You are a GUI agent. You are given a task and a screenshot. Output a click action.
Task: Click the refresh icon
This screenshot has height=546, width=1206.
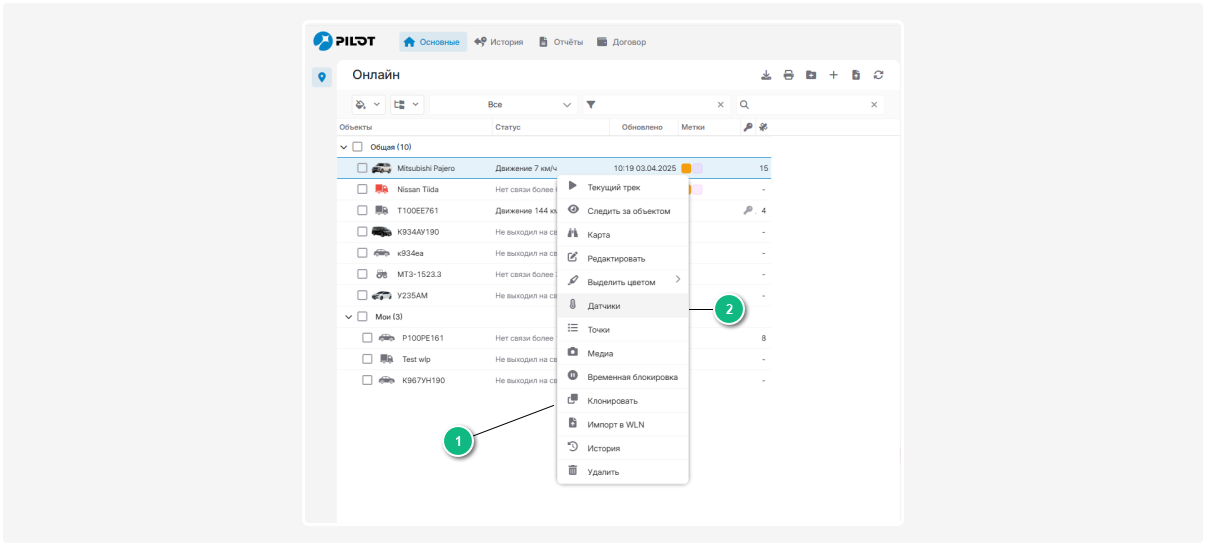[878, 75]
